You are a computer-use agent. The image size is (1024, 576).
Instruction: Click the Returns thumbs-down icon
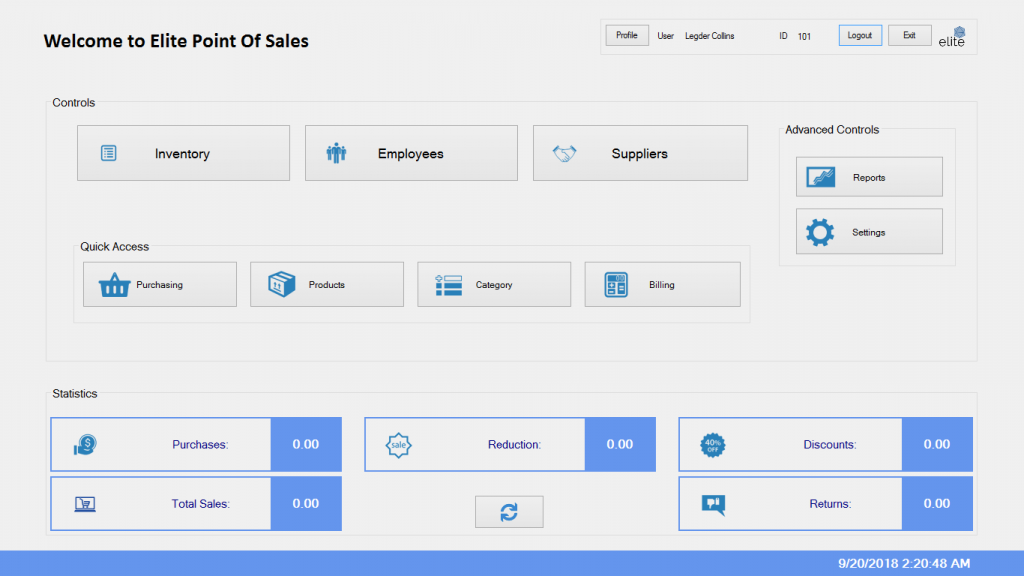[713, 504]
